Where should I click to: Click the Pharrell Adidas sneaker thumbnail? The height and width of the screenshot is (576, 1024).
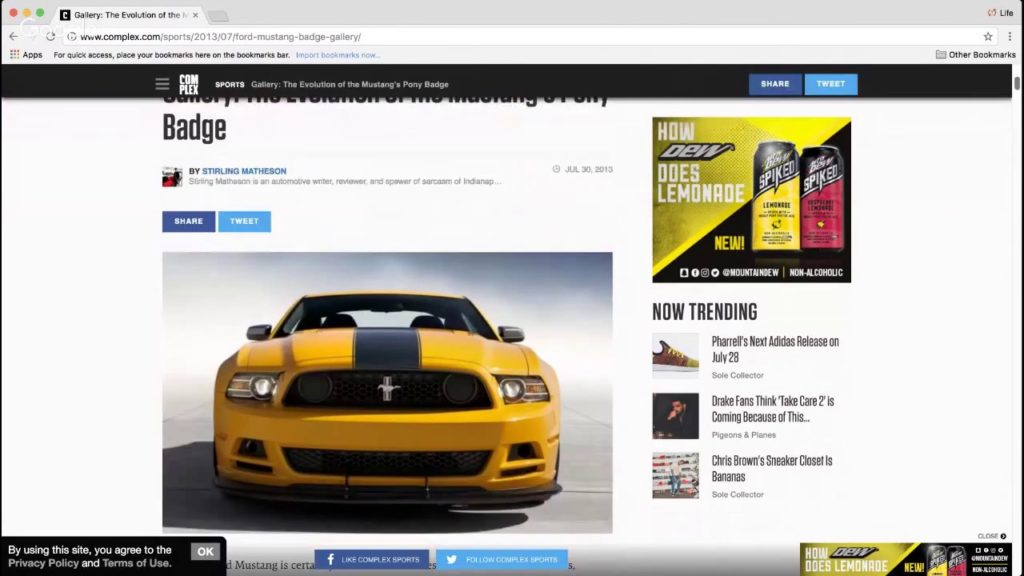click(x=675, y=356)
